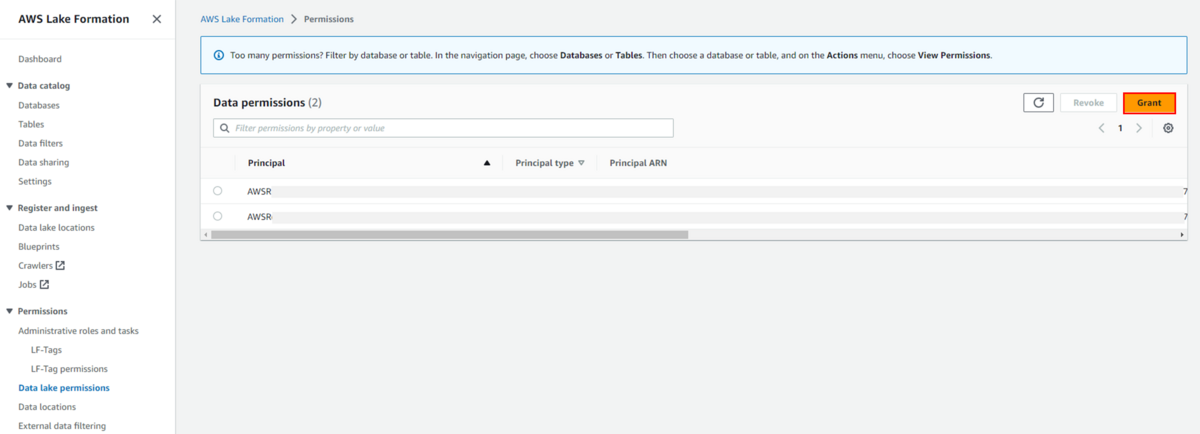The height and width of the screenshot is (434, 1200).
Task: Open Administrative roles and tasks
Action: tap(79, 330)
